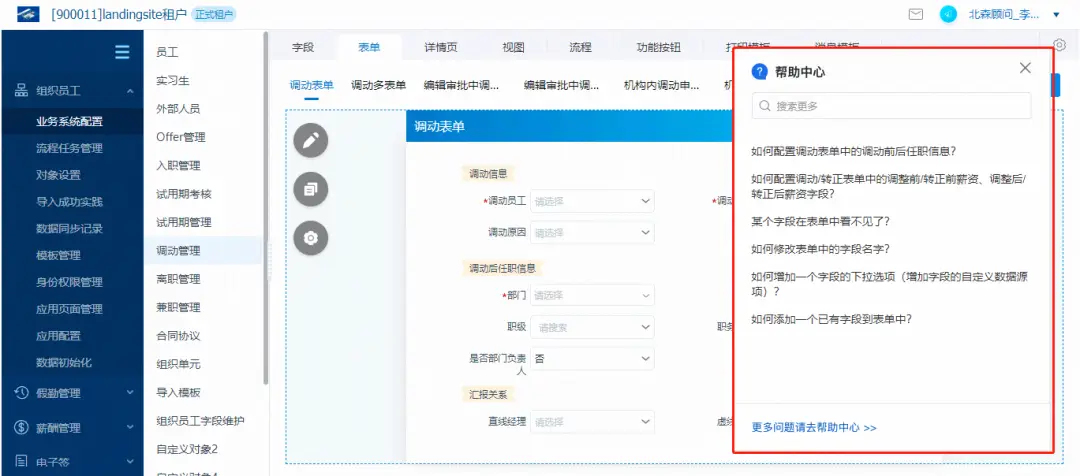Open the mail envelope icon in the header
Image resolution: width=1080 pixels, height=476 pixels.
coord(915,14)
